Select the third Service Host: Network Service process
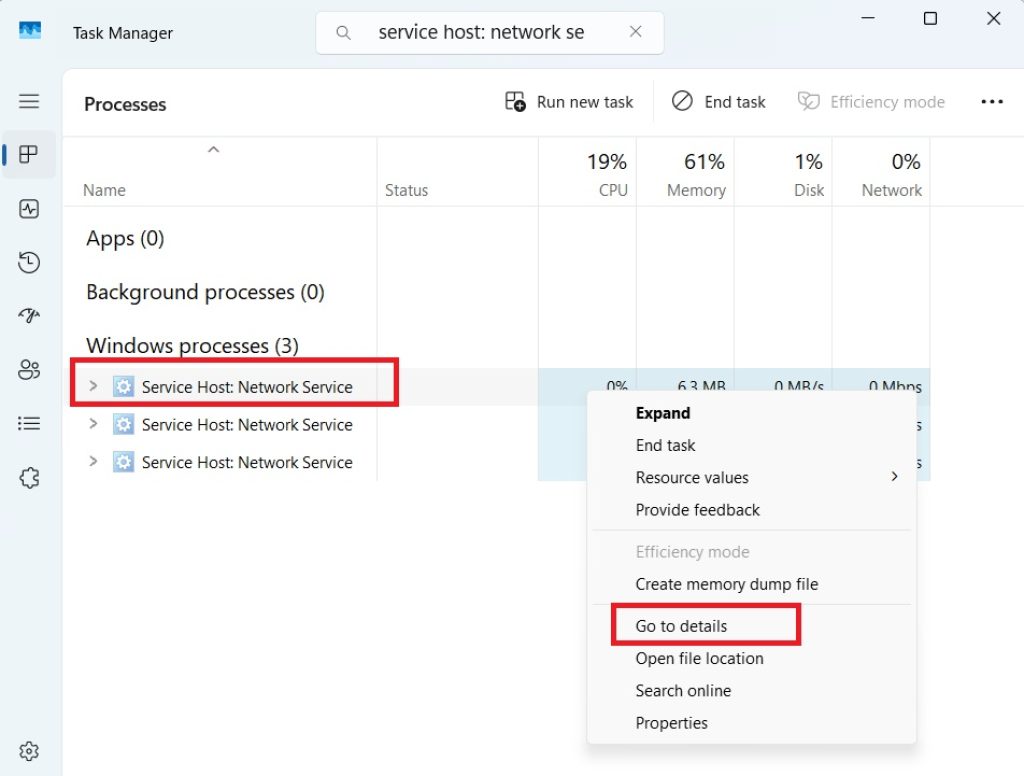 coord(247,462)
